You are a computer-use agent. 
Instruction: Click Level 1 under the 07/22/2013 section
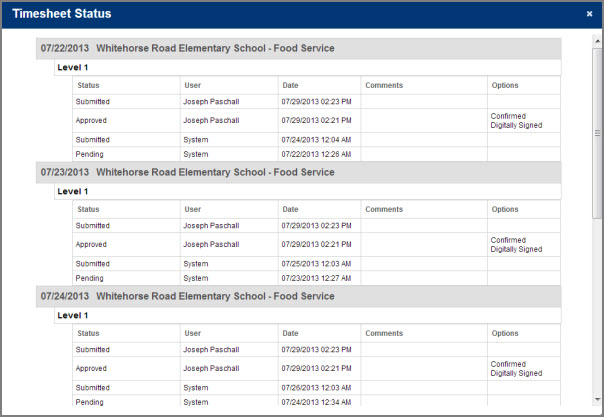73,66
